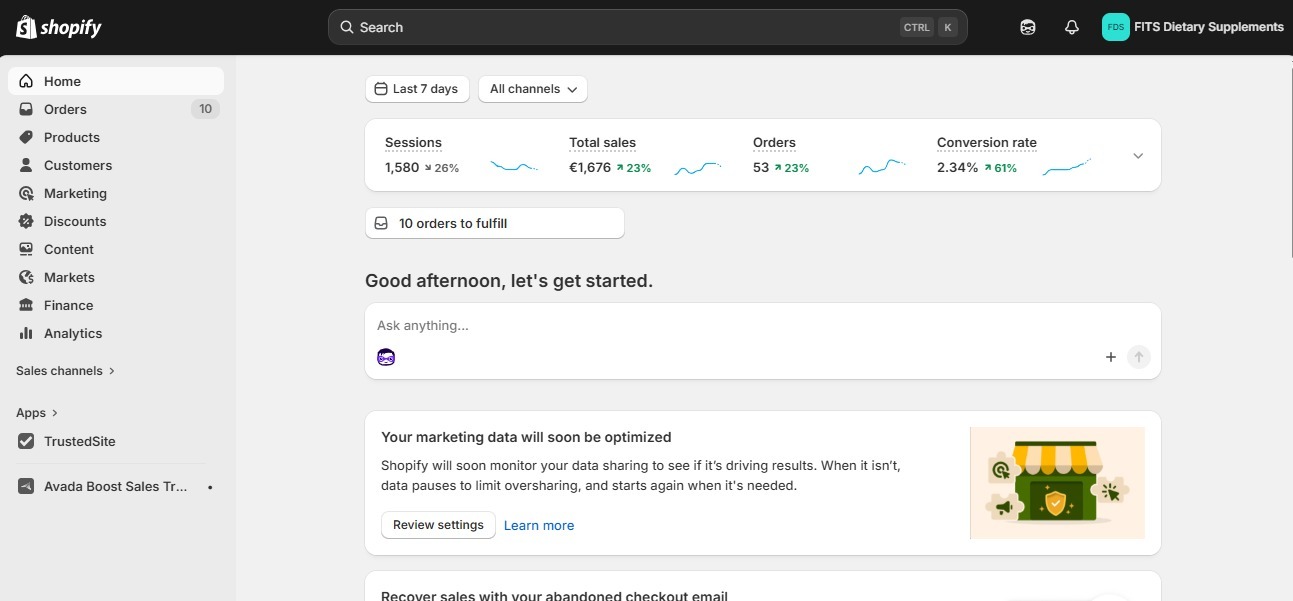Image resolution: width=1293 pixels, height=601 pixels.
Task: Click the Content icon in sidebar
Action: 26,249
